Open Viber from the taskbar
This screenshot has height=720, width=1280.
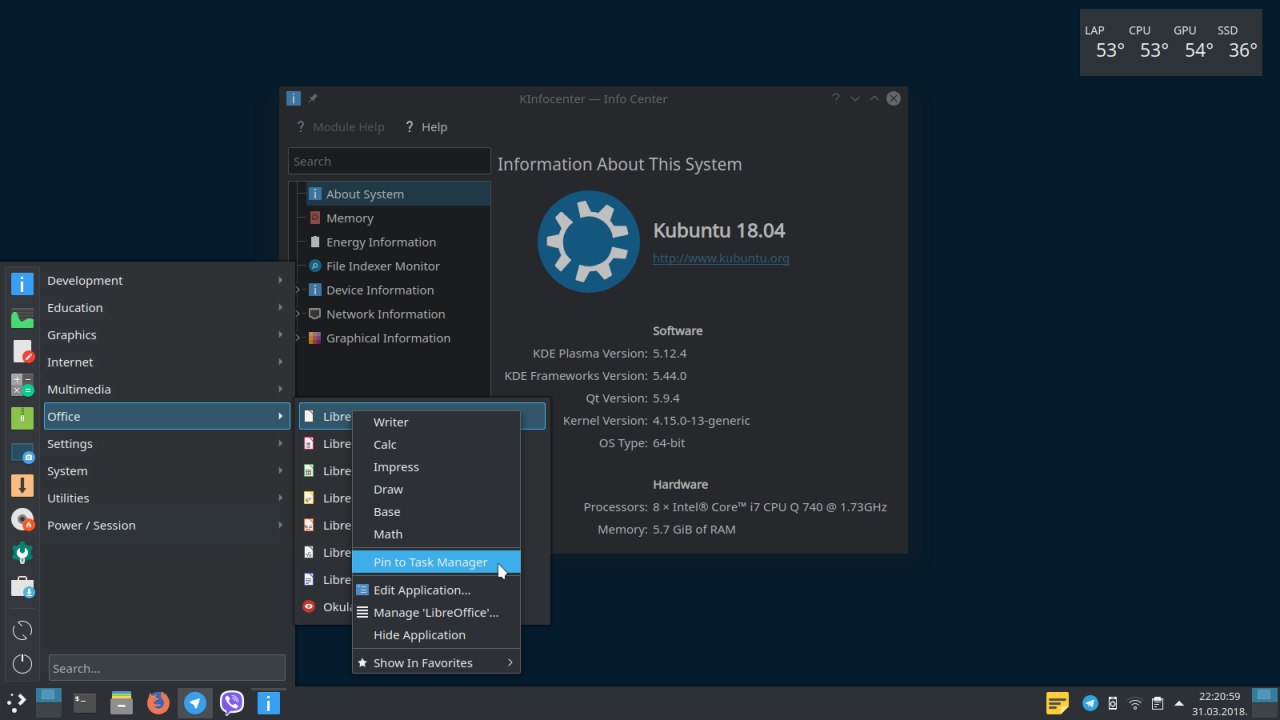[x=232, y=703]
